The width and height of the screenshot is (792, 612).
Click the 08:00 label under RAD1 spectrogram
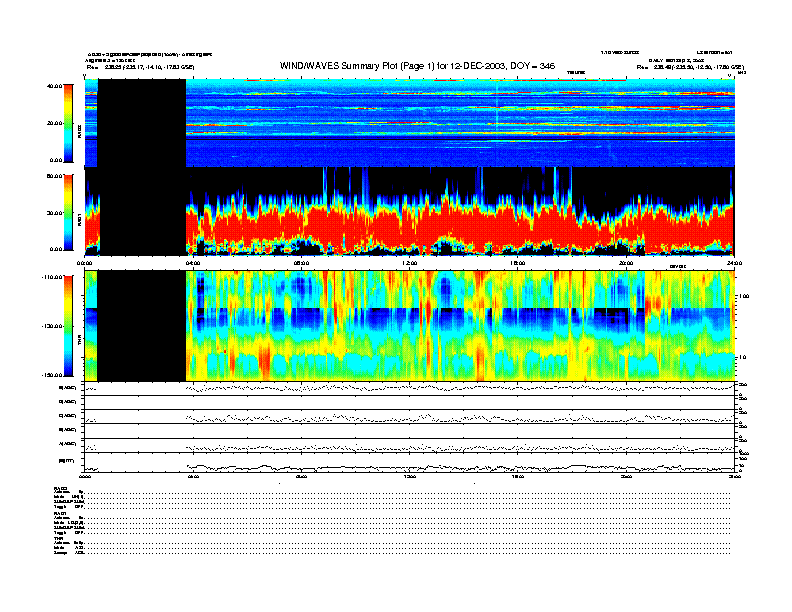301,263
